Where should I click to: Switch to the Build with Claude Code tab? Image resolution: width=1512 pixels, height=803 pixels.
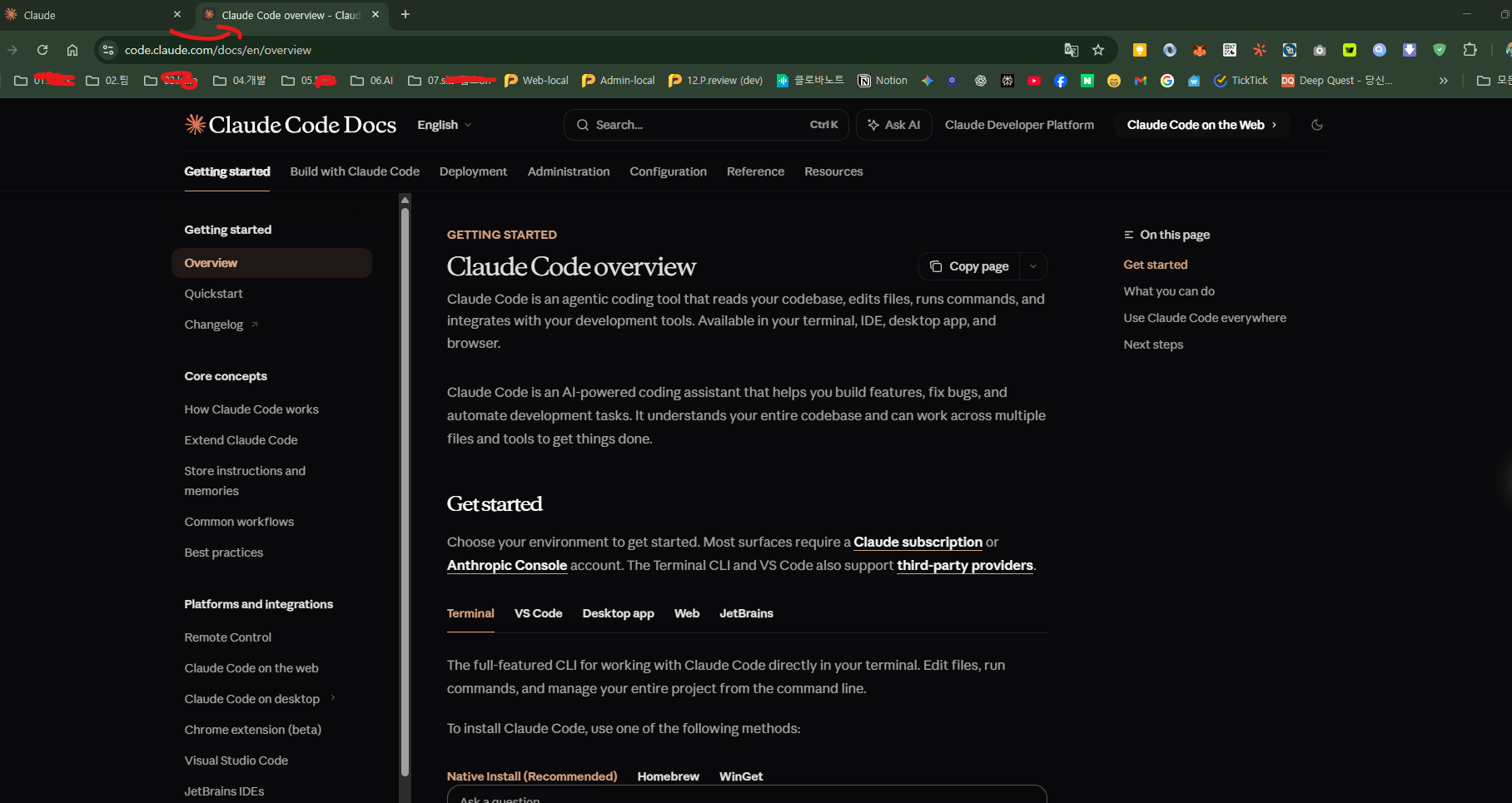(355, 171)
